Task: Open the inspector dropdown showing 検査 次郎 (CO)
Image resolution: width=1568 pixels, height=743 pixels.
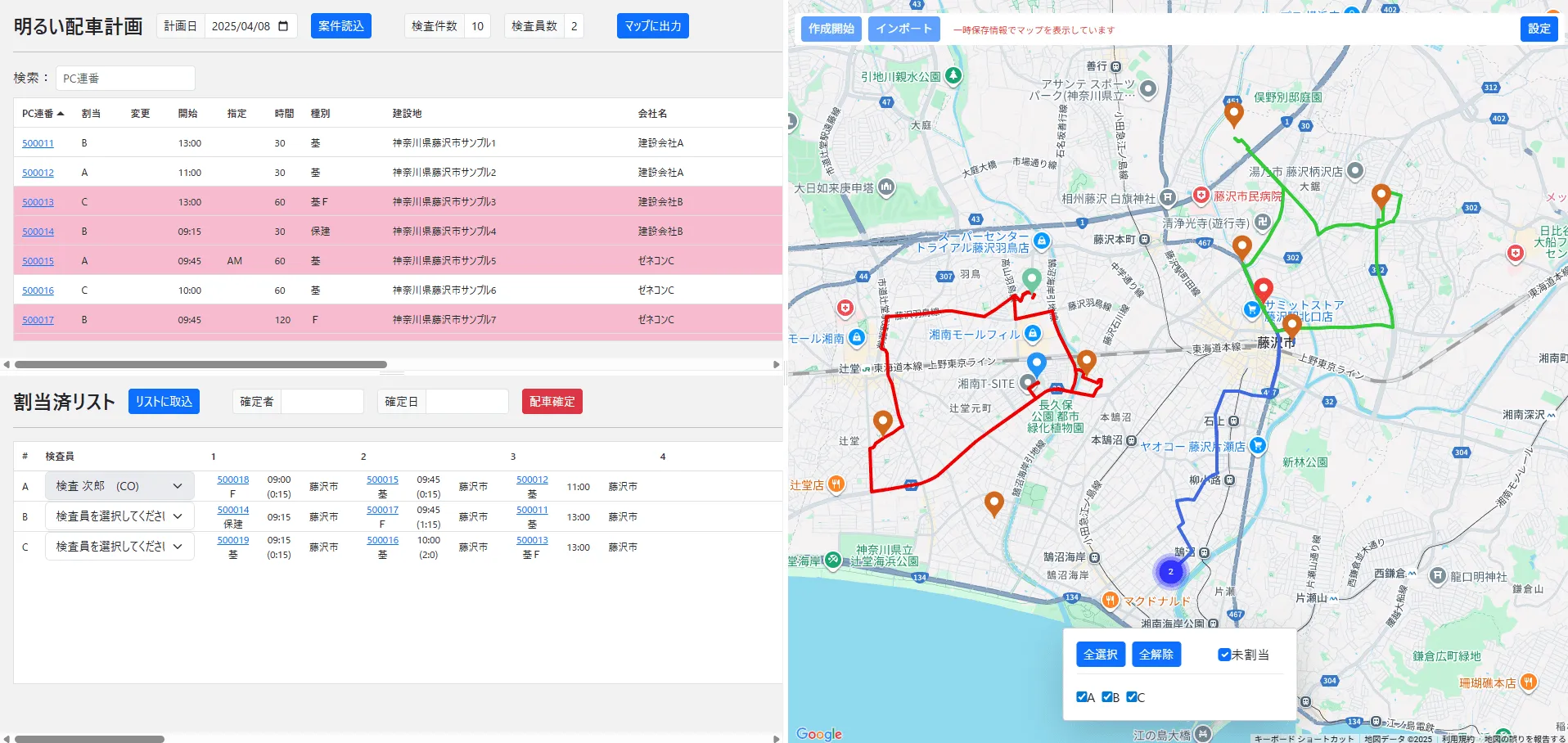Action: coord(119,486)
